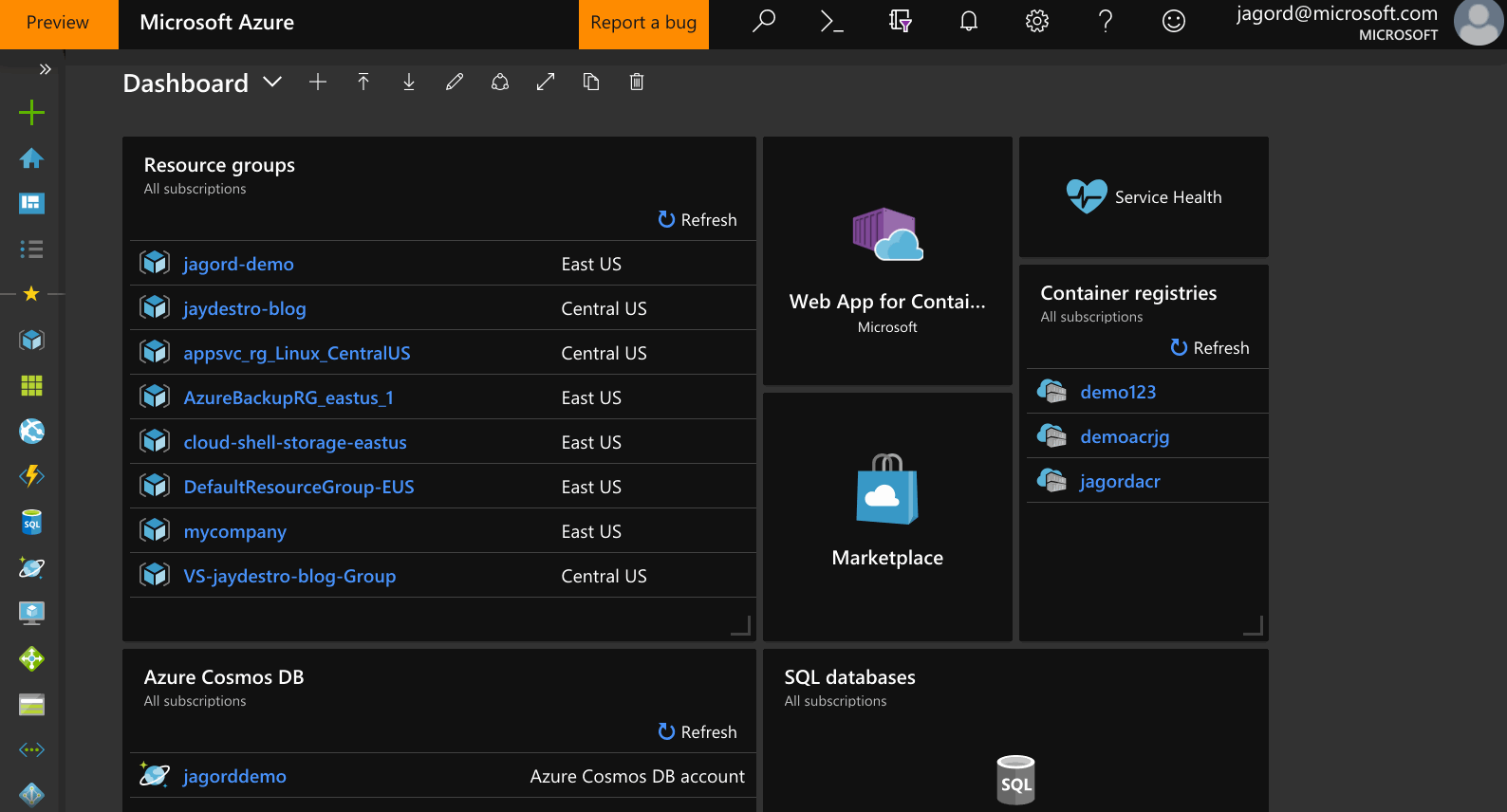Screen dimensions: 1507x812
Task: Send feedback with the smiley icon
Action: 1174,21
